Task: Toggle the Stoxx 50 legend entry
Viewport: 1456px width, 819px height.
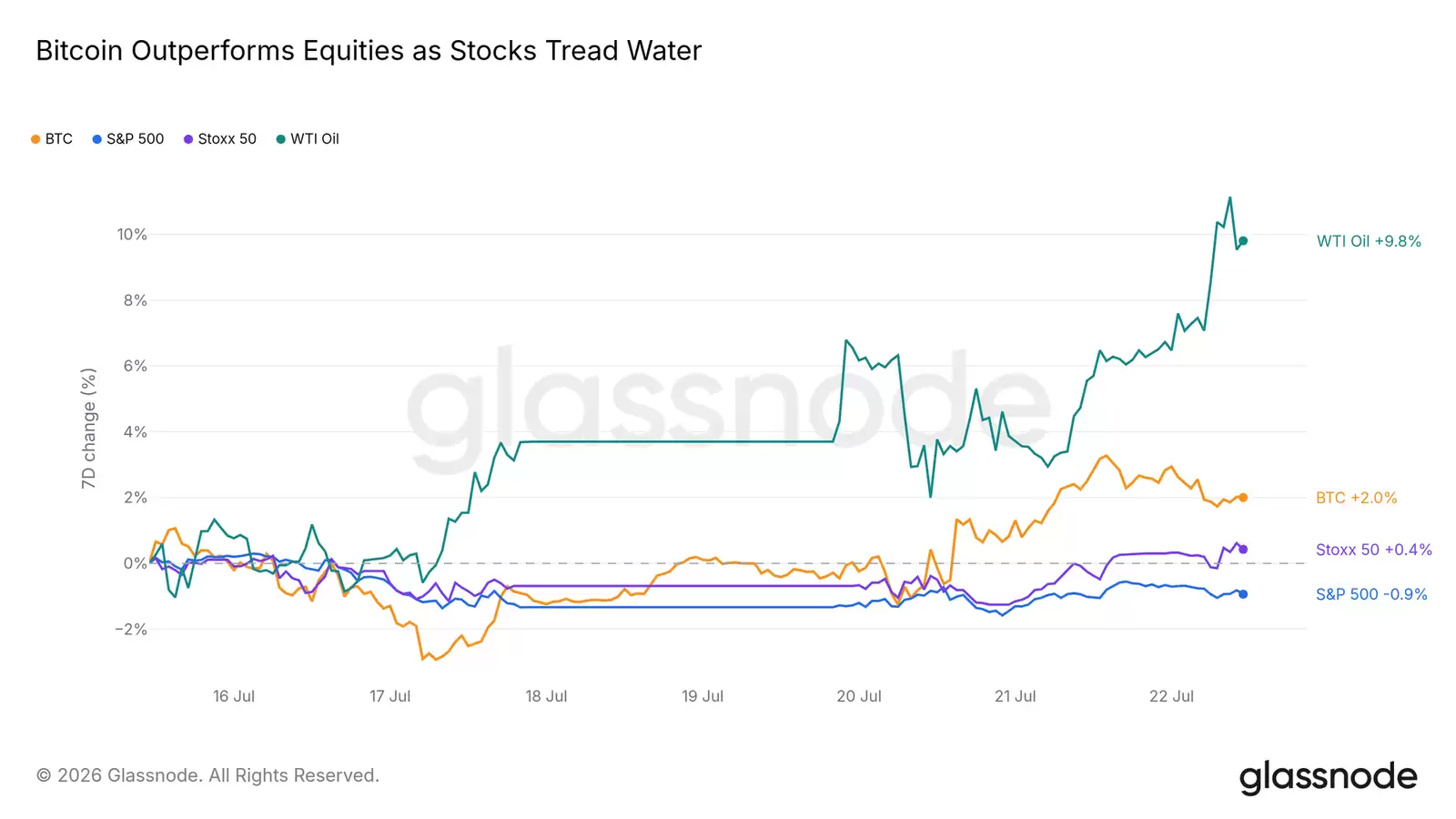Action: coord(220,139)
